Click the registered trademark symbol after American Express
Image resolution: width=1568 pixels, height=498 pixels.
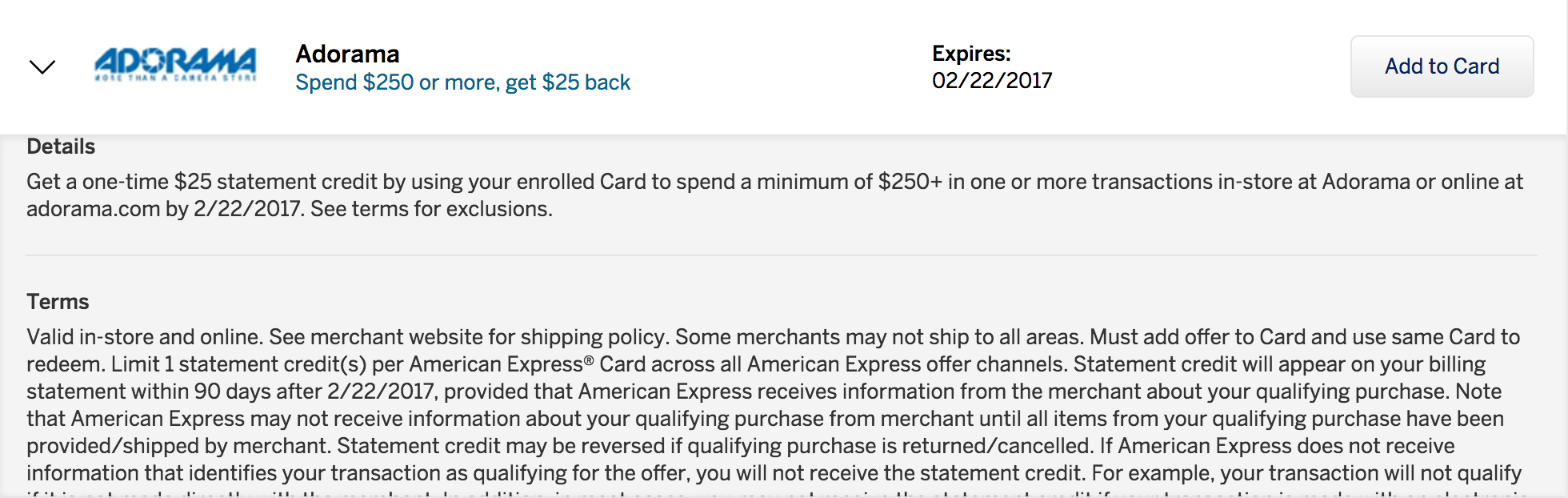click(589, 361)
